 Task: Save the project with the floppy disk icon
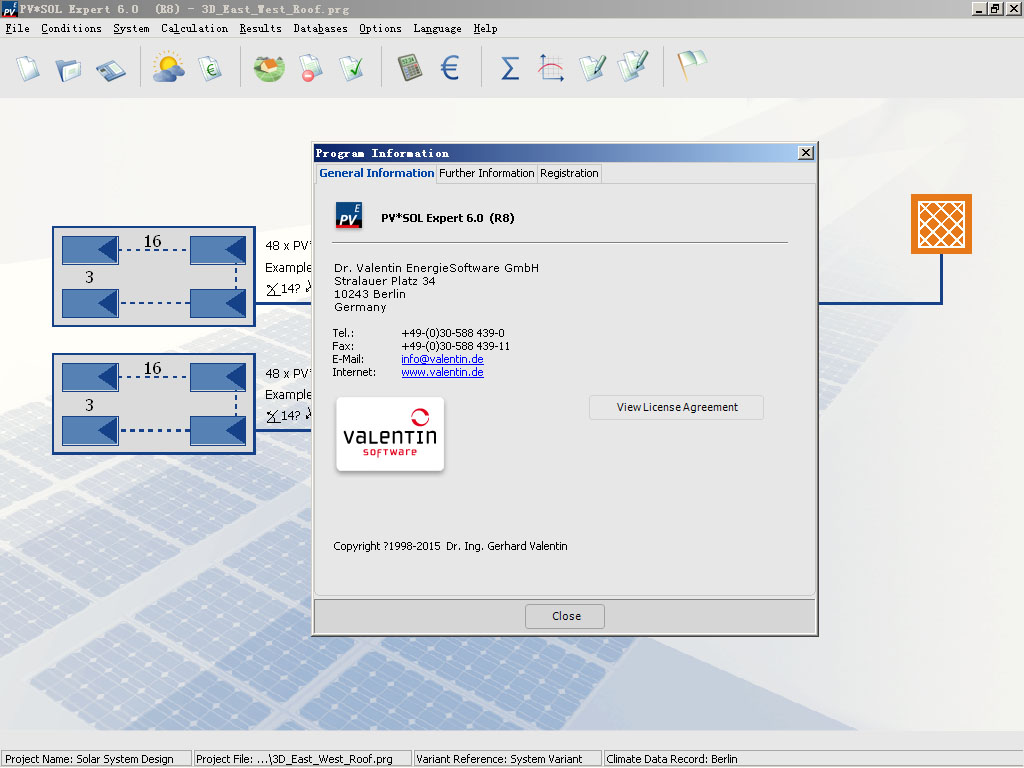[110, 70]
